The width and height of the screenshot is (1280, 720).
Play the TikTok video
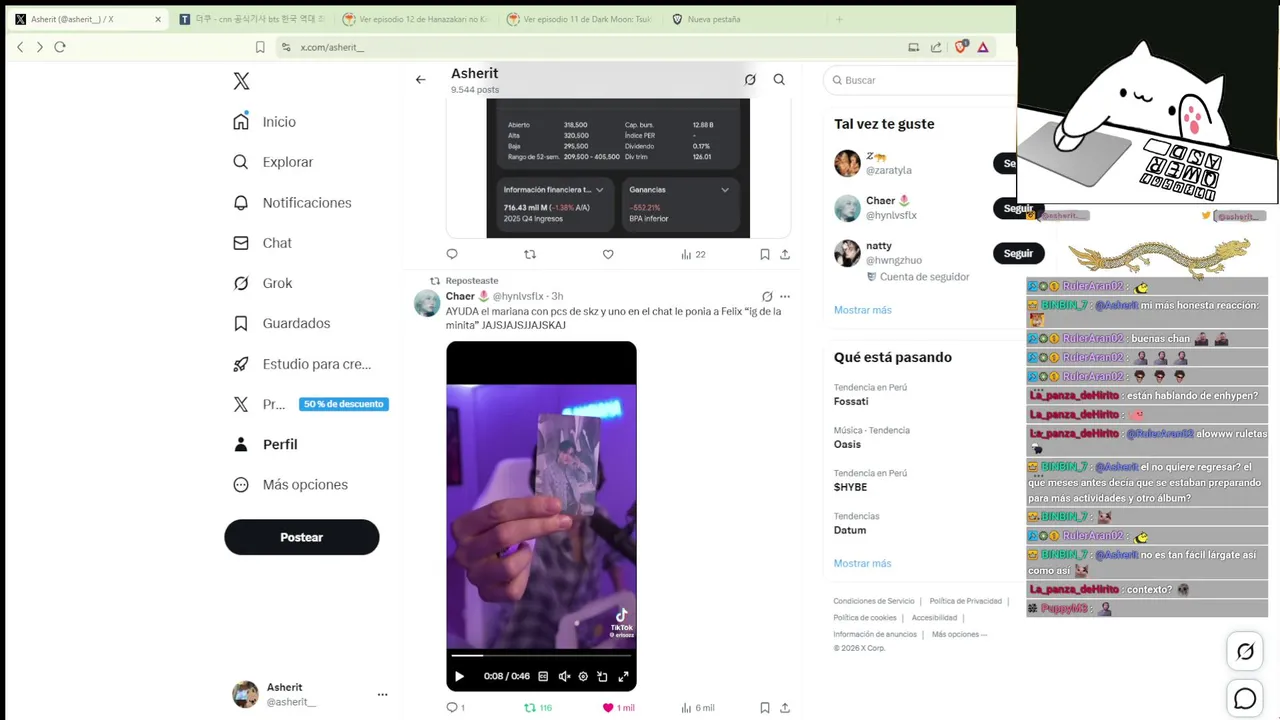pyautogui.click(x=459, y=676)
